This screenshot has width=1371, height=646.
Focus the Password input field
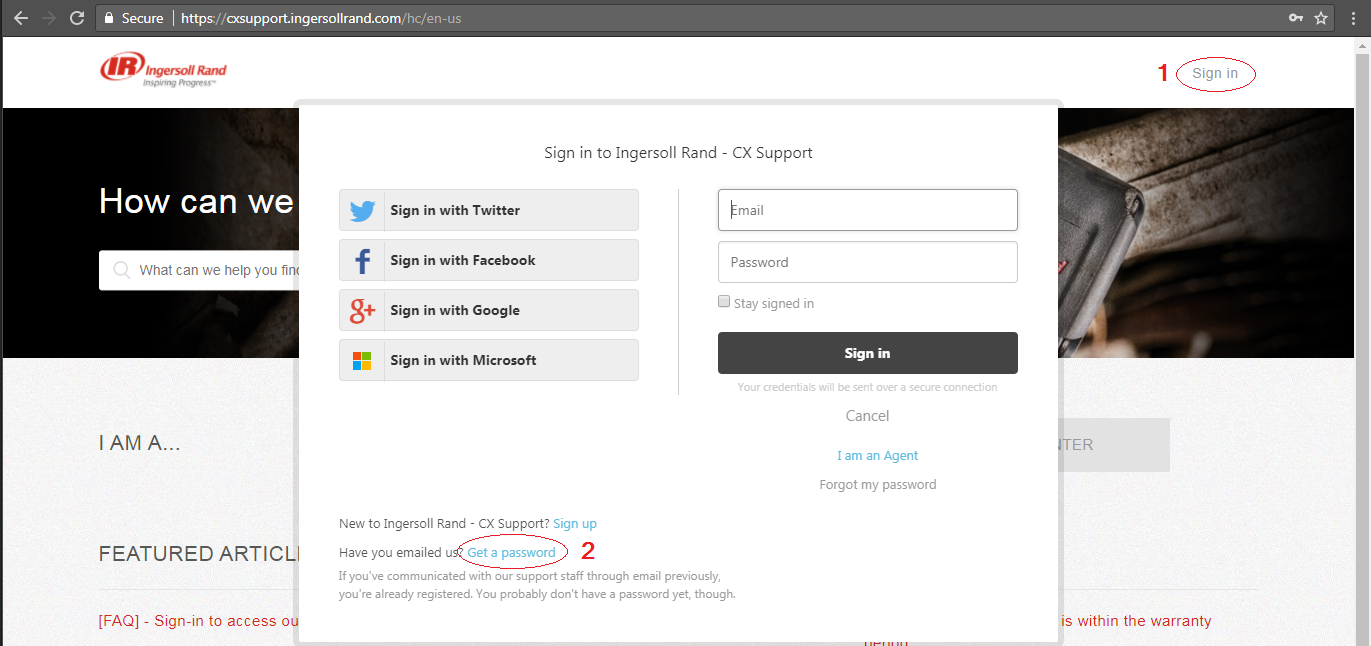pyautogui.click(x=868, y=262)
